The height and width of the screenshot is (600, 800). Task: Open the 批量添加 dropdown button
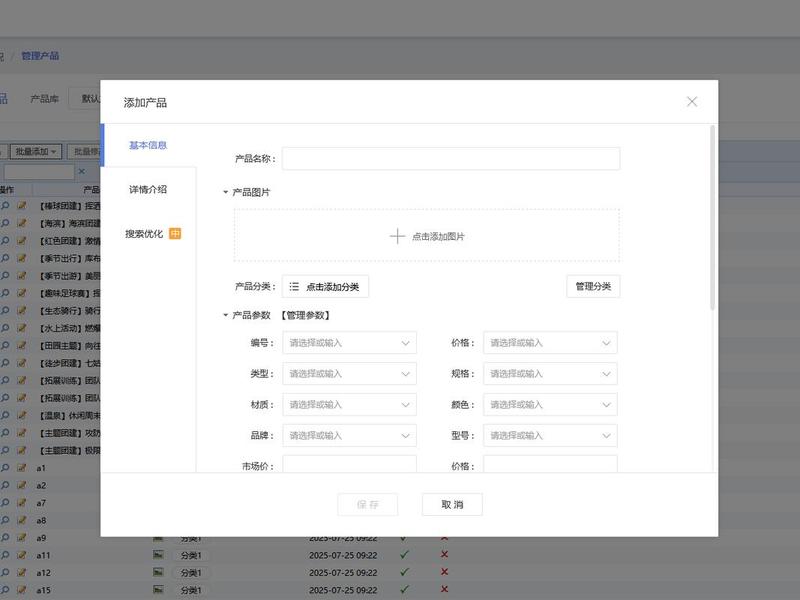[x=36, y=152]
